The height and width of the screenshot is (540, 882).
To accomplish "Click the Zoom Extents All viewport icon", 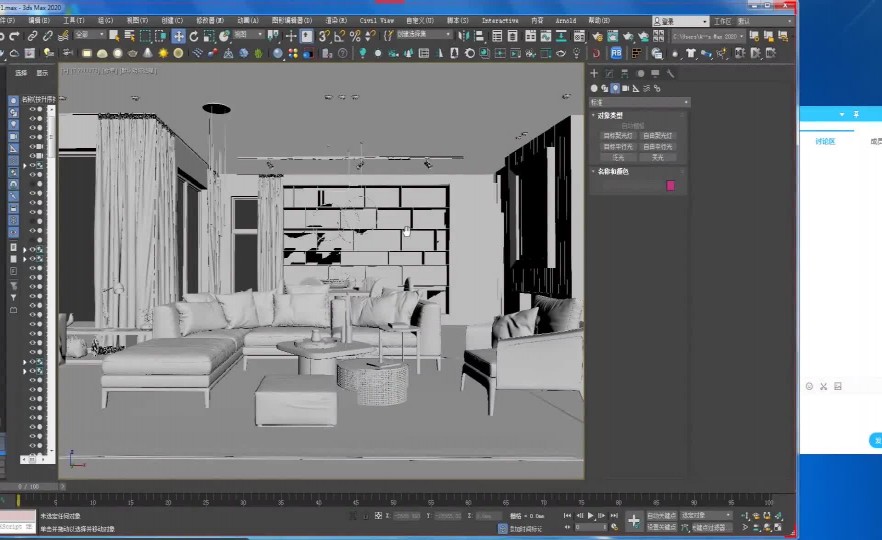I will [778, 515].
